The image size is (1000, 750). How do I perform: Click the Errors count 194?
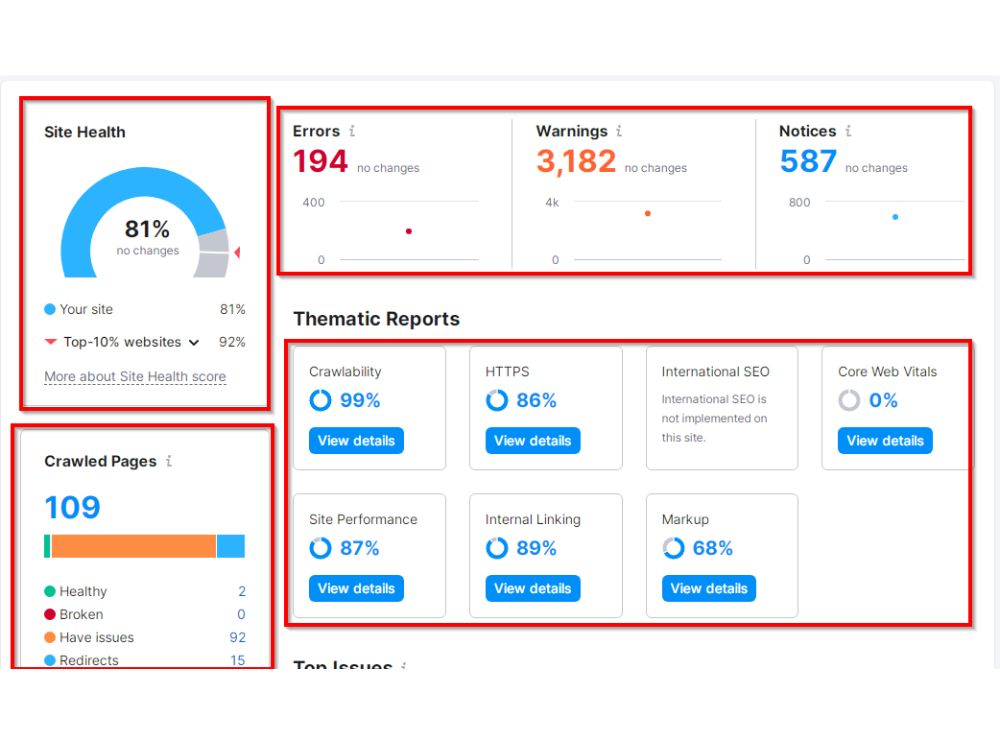[x=320, y=161]
